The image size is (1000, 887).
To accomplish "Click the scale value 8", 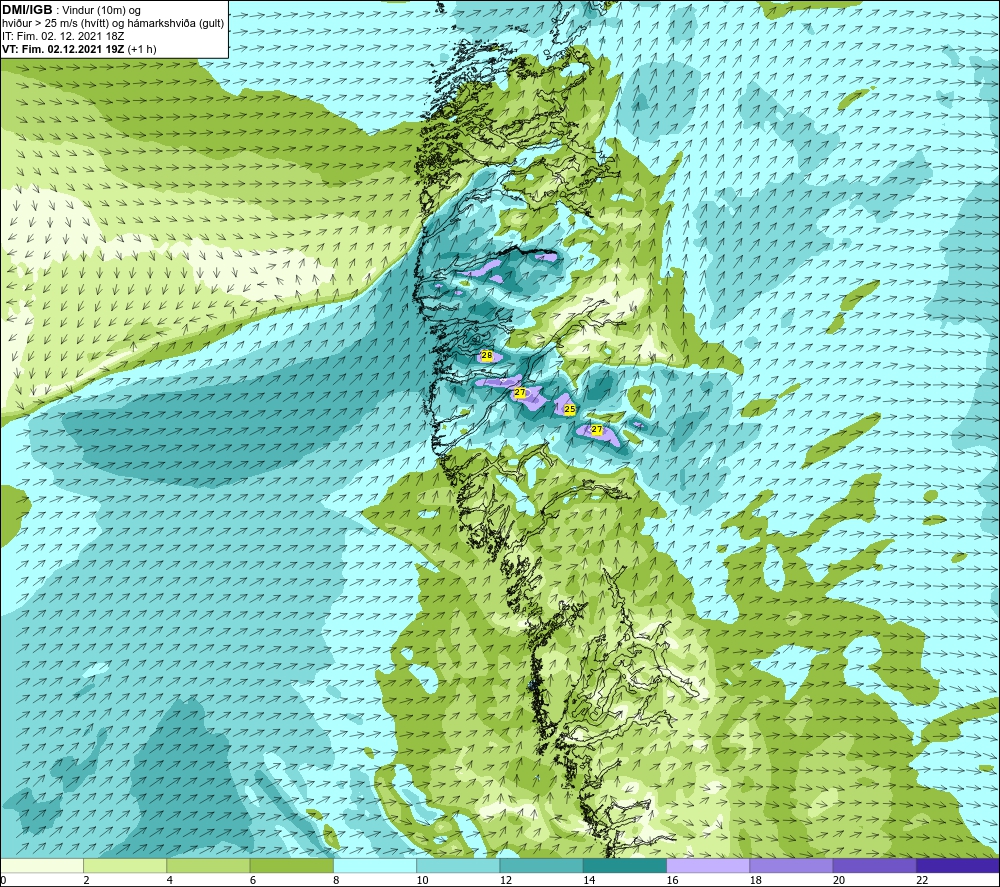I will [336, 880].
